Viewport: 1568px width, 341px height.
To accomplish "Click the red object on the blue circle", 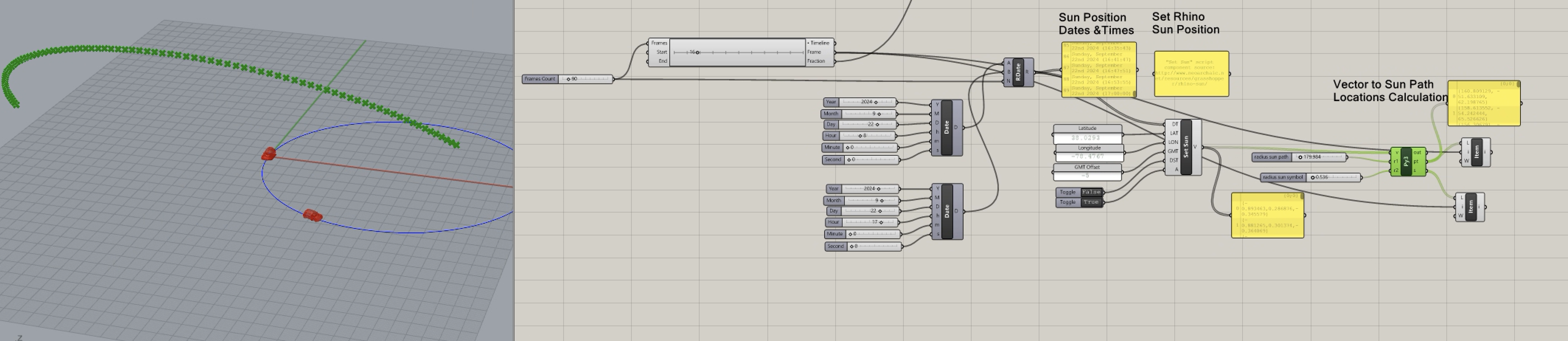I will coord(312,216).
